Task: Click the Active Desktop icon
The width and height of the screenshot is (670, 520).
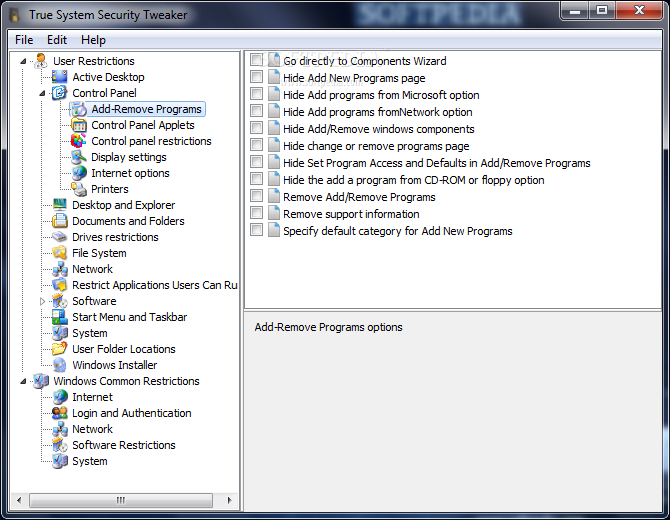Action: [59, 77]
